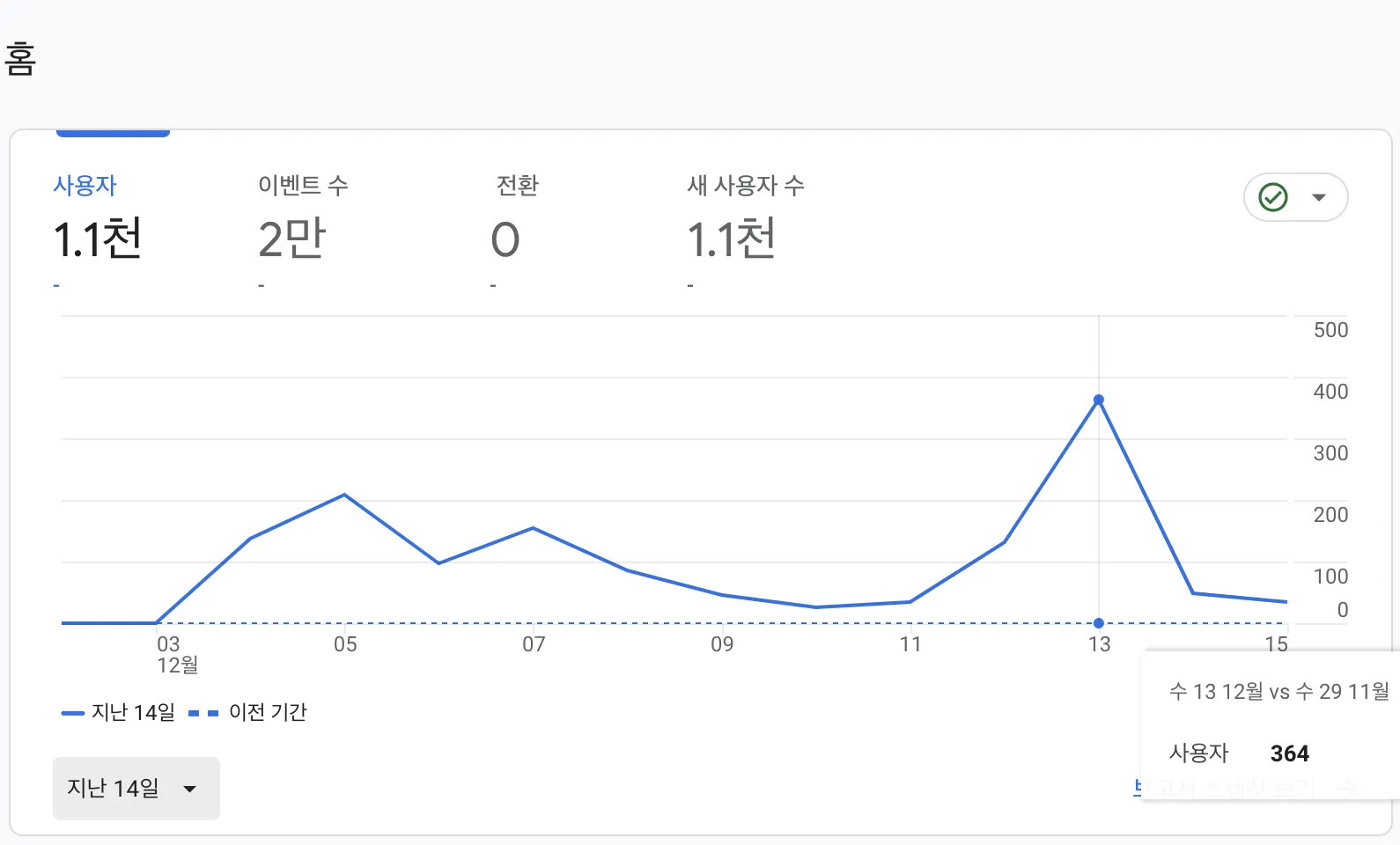Click the 0 value under 전환
The image size is (1400, 845).
505,239
